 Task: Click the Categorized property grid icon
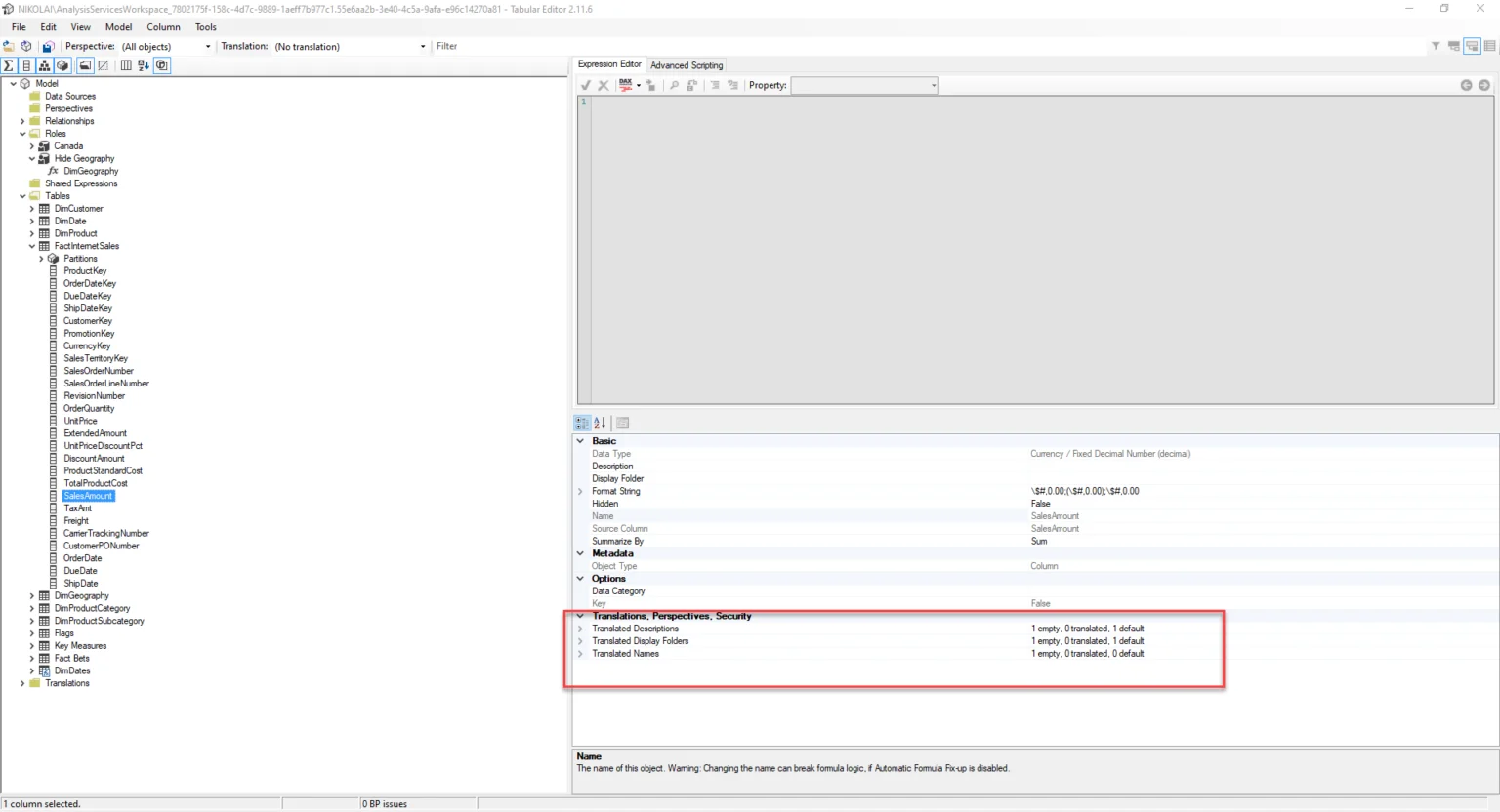click(582, 423)
